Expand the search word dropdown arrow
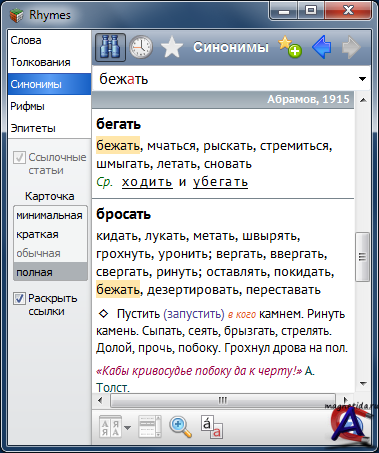Viewport: 379px width, 453px height. click(x=362, y=79)
